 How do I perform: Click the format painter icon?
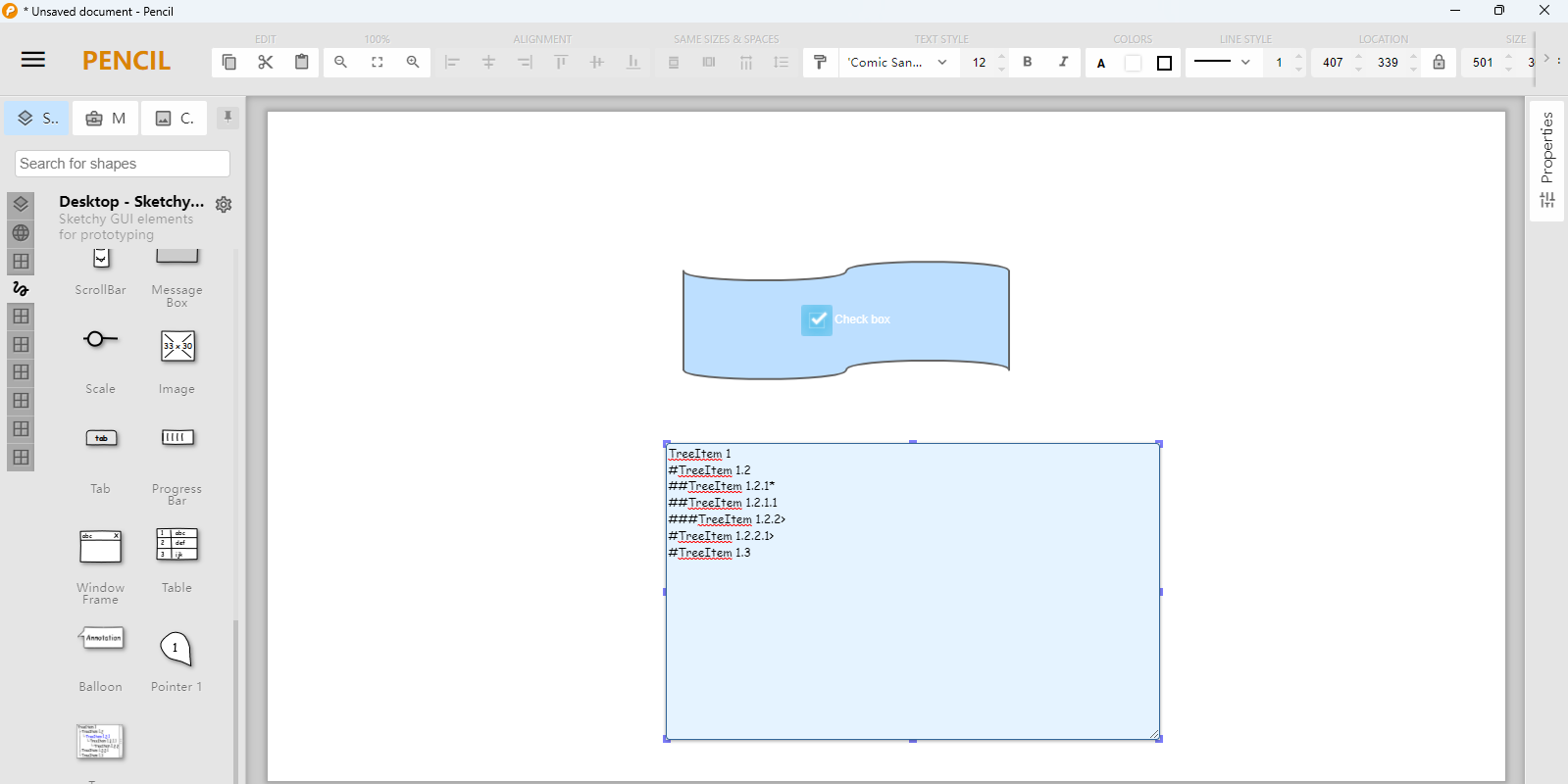coord(820,62)
